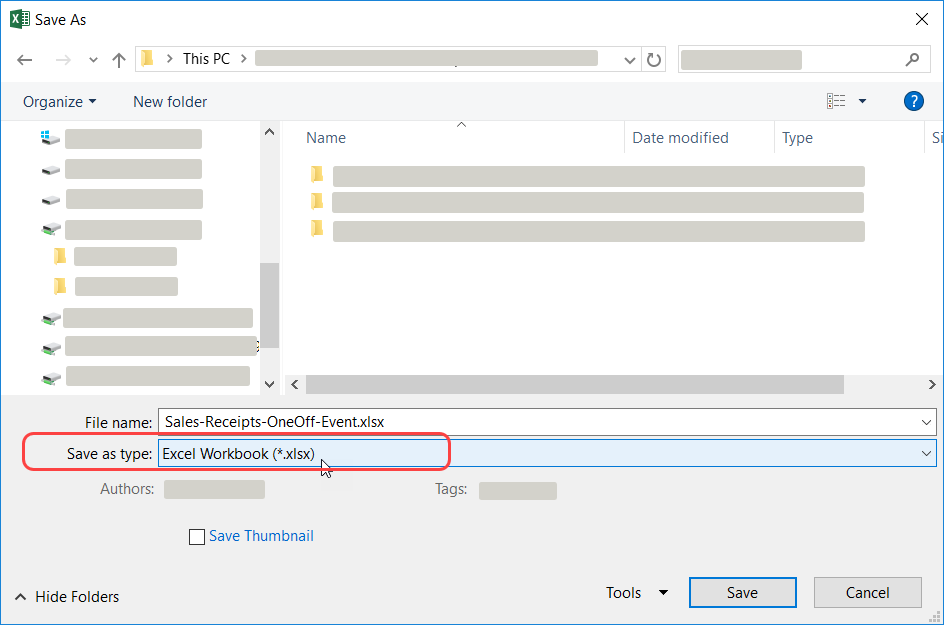Click the Save button
Viewport: 944px width, 625px height.
coord(742,593)
